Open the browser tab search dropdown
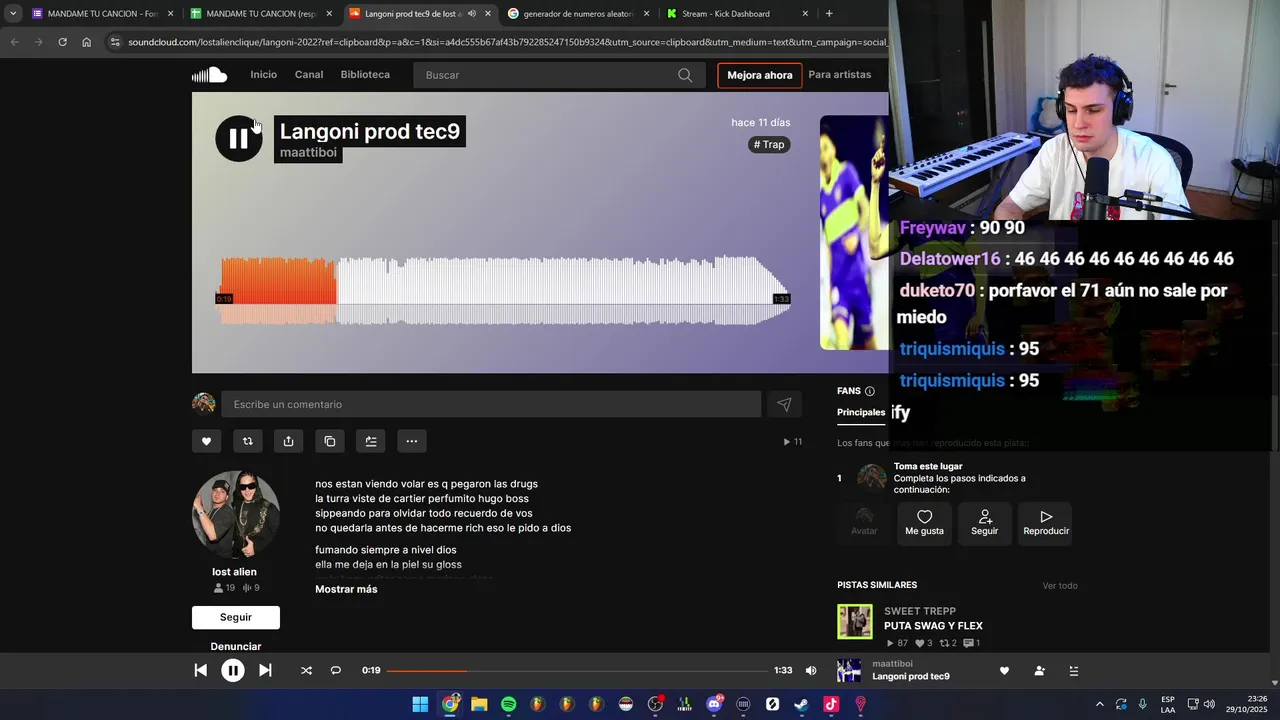The image size is (1280, 720). pos(12,14)
